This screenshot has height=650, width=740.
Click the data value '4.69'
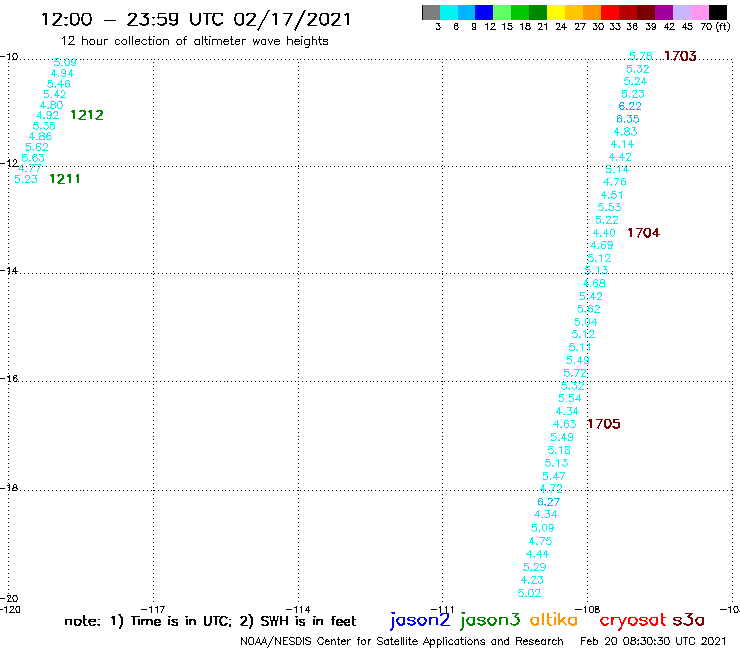[602, 245]
